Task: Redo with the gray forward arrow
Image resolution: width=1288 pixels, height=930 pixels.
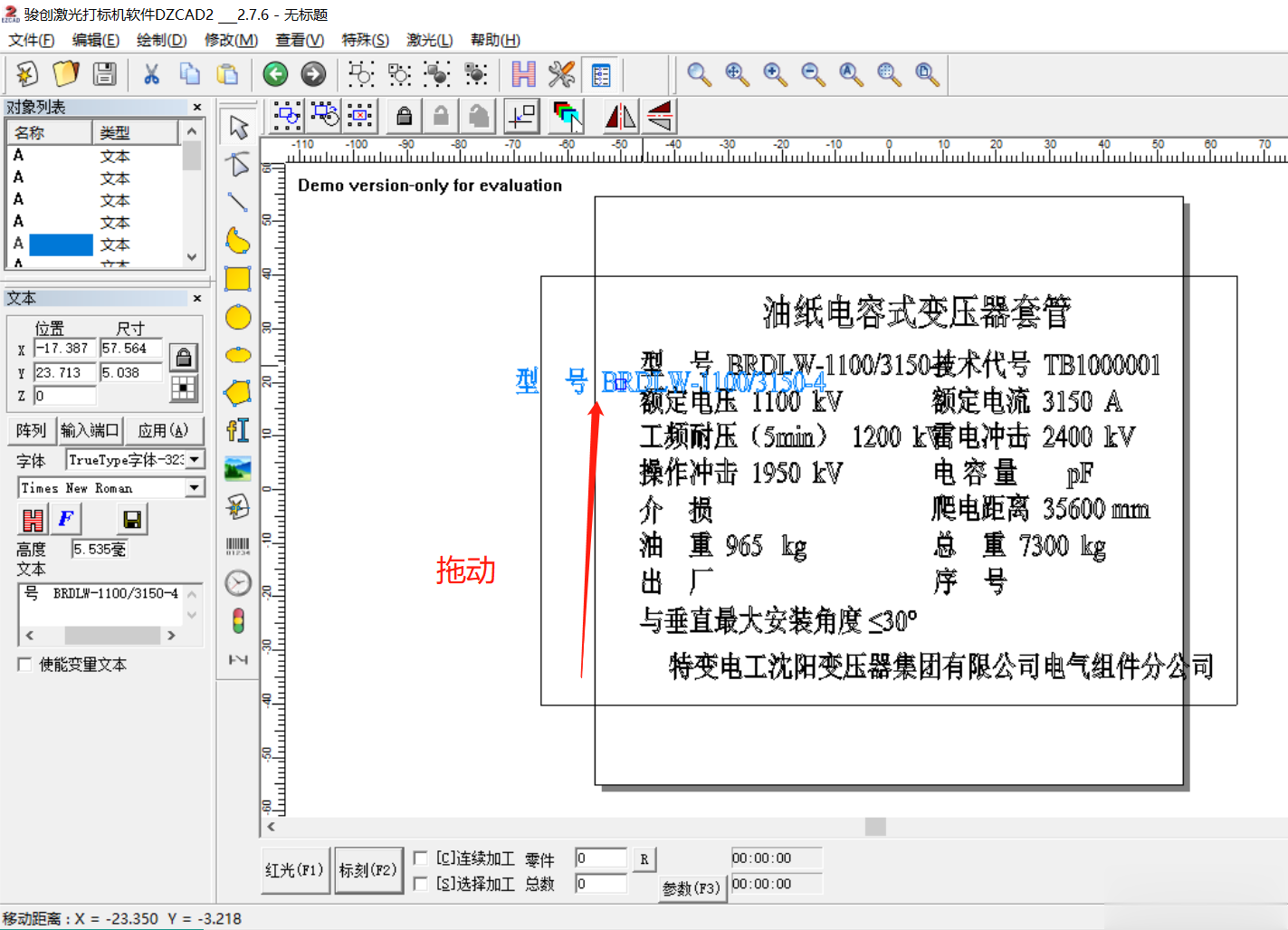Action: click(313, 73)
